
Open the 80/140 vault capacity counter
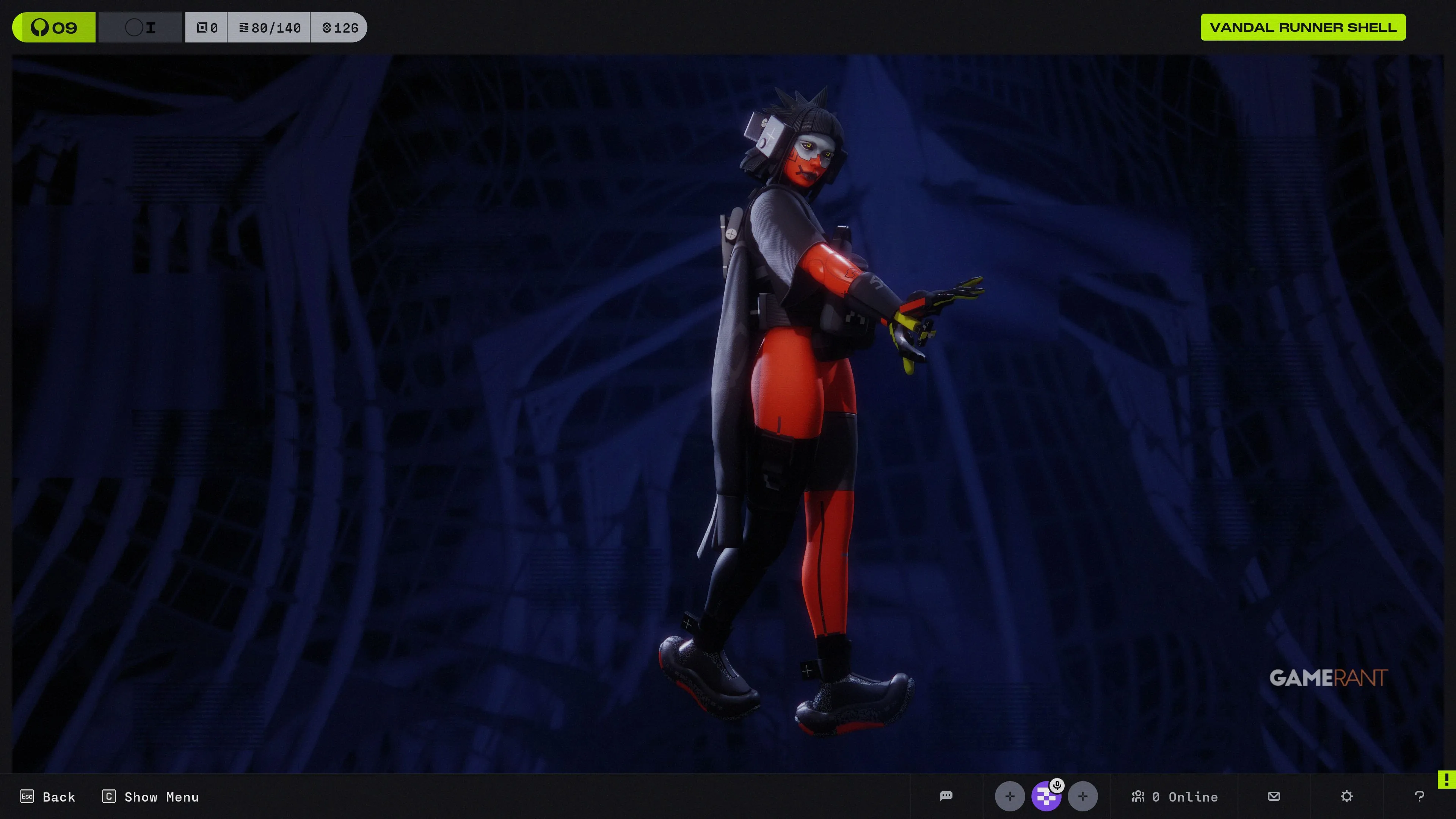tap(269, 27)
